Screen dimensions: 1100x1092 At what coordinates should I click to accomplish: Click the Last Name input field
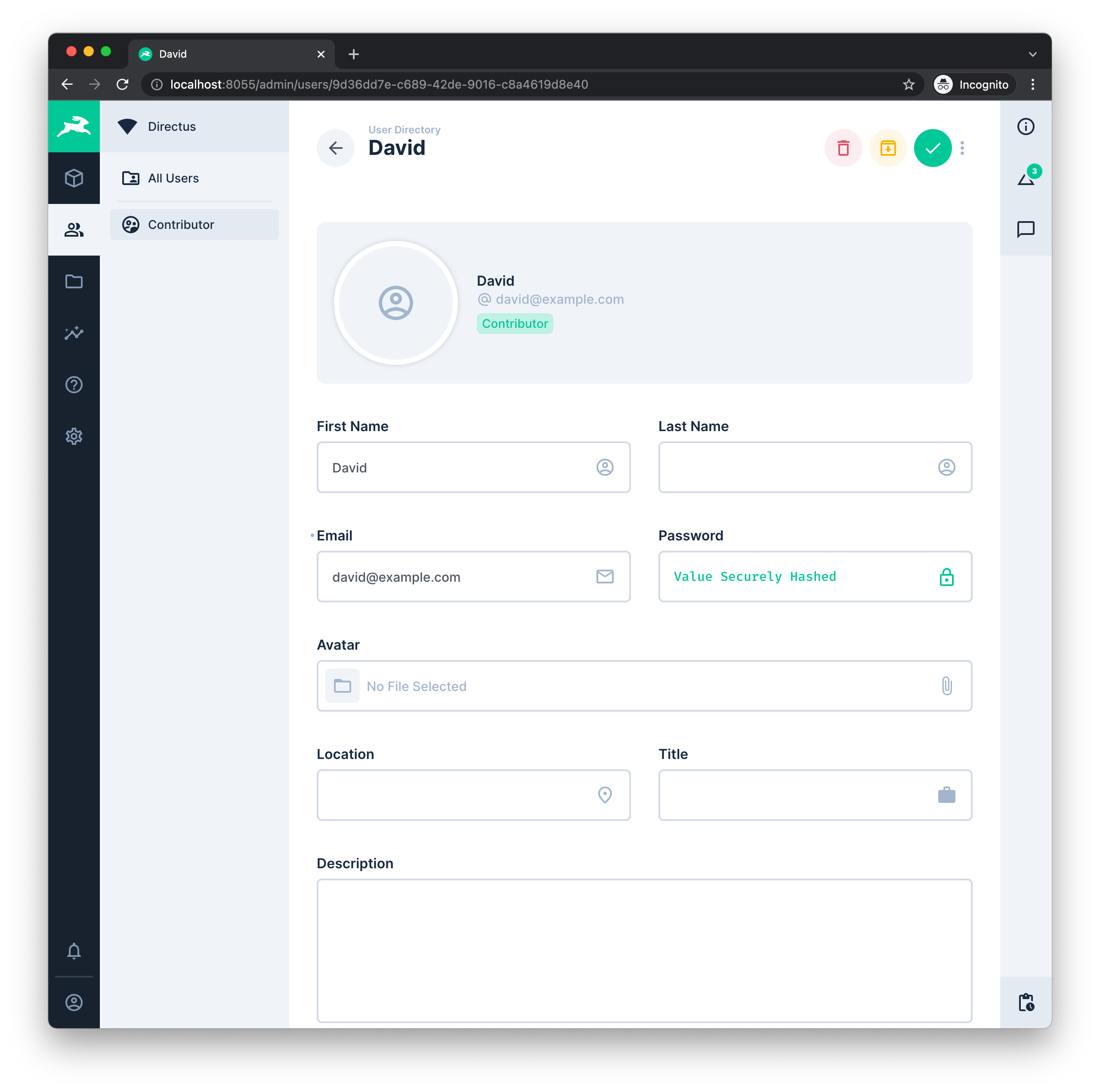[815, 467]
